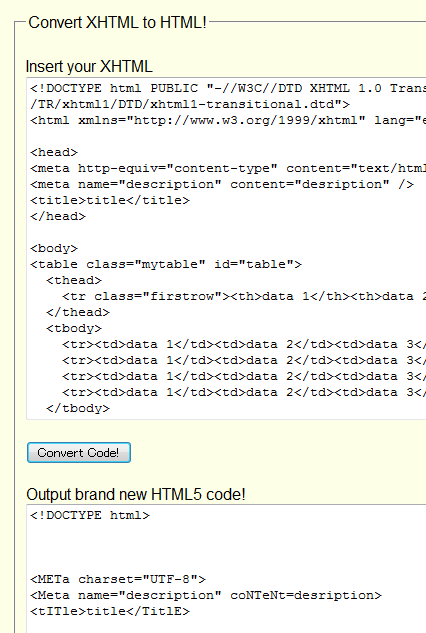The height and width of the screenshot is (633, 426).
Task: Click the meta http-equiv line in input
Action: click(228, 168)
